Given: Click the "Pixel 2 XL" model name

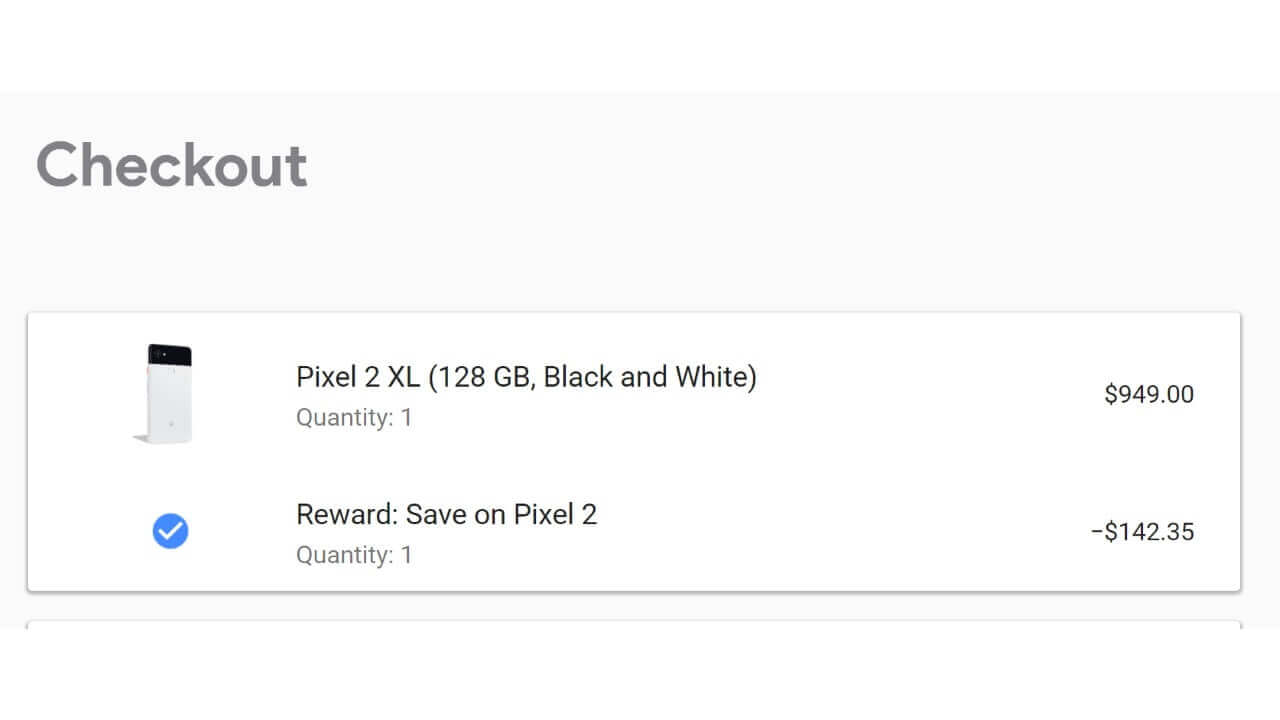Looking at the screenshot, I should coord(357,377).
